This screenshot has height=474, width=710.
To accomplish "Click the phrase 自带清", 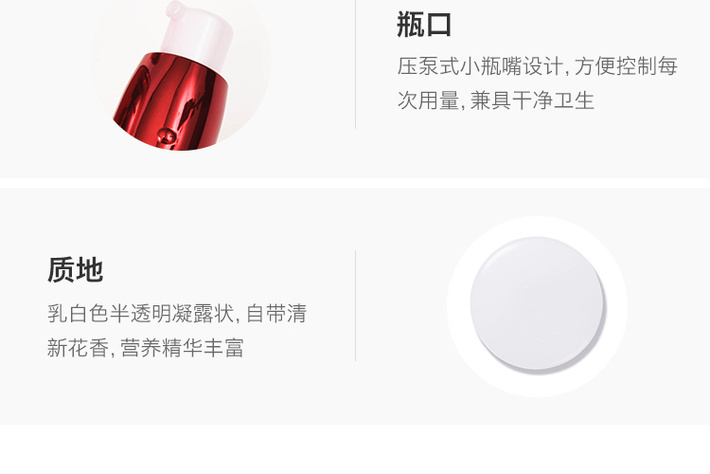I will [x=277, y=313].
